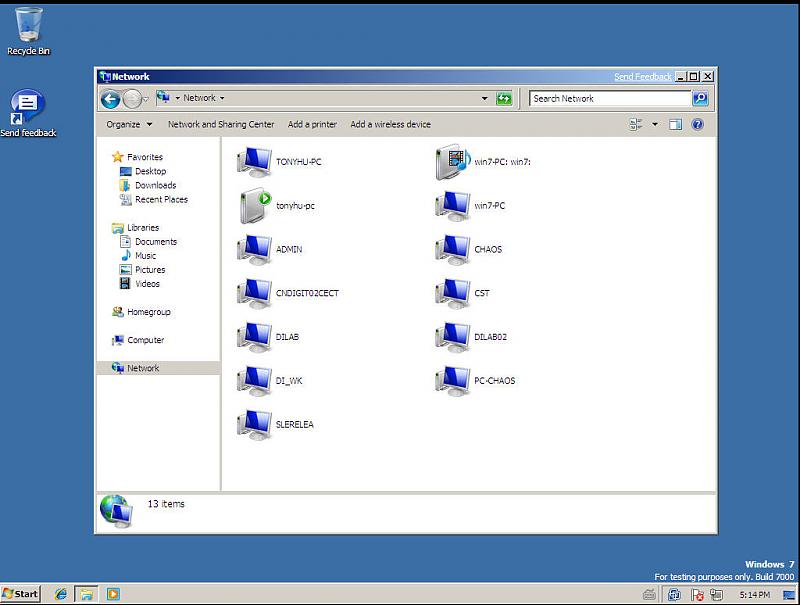Launch Windows Media Player from taskbar
Viewport: 800px width, 605px height.
113,594
